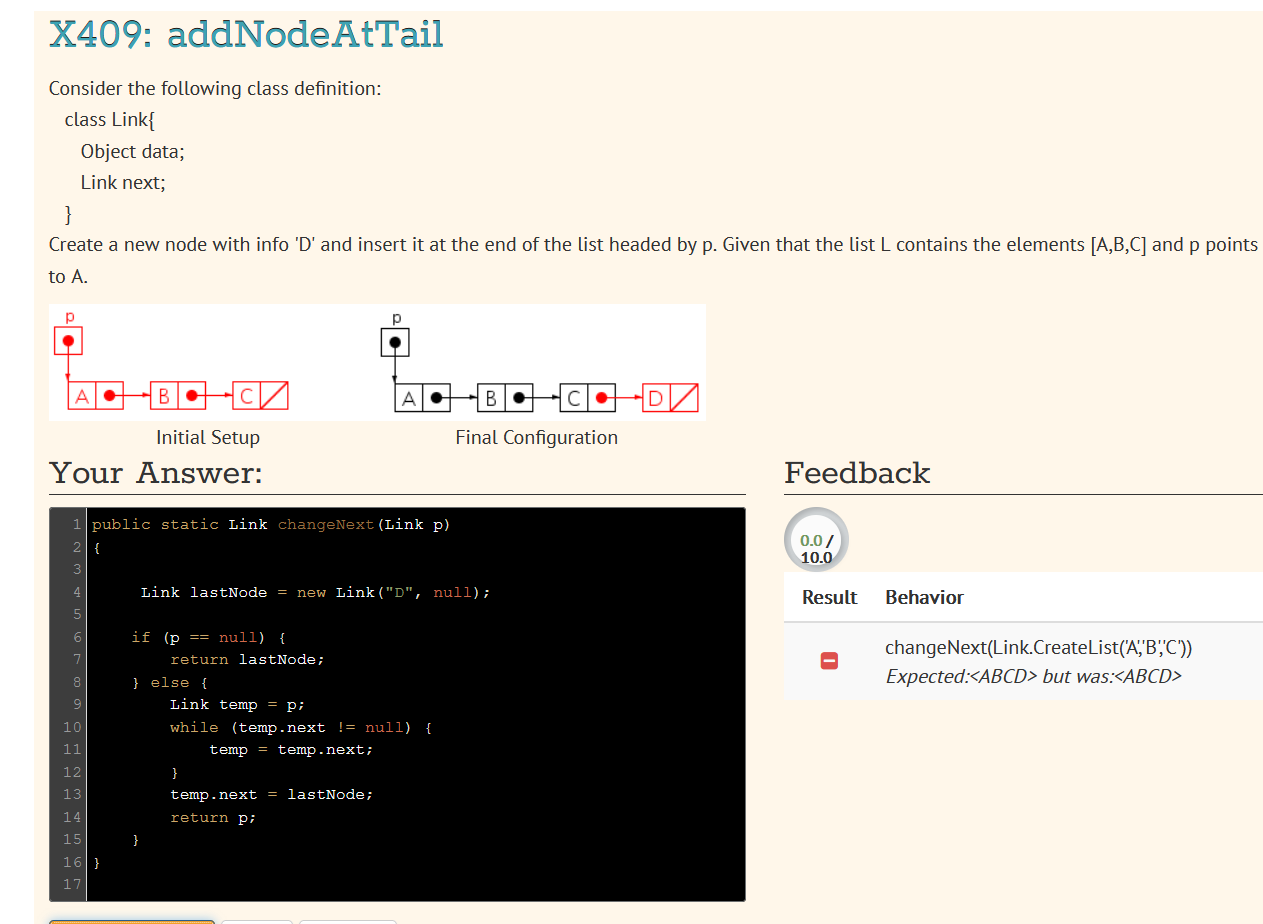
Task: Click the red failure icon in the Result column
Action: 828,660
